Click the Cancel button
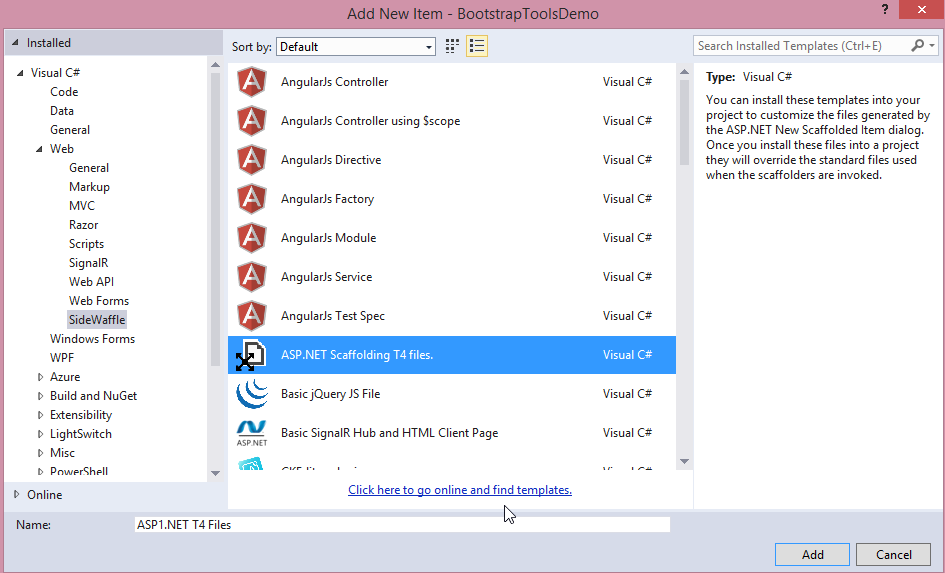Viewport: 945px width, 573px height. [893, 554]
